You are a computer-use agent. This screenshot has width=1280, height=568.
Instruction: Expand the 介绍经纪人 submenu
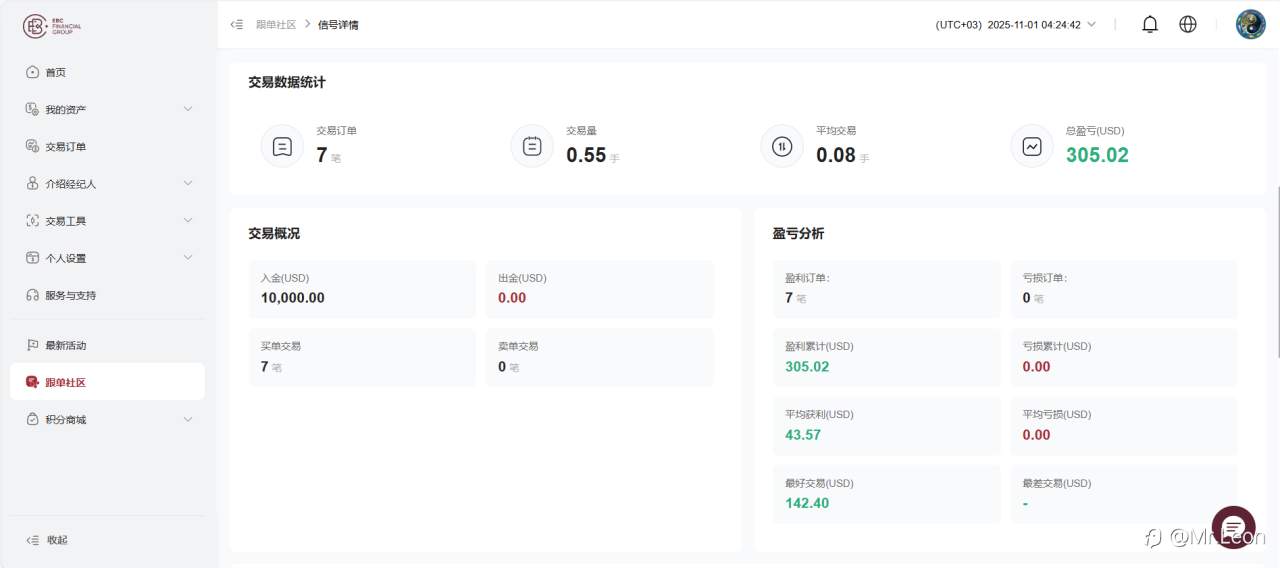click(188, 183)
